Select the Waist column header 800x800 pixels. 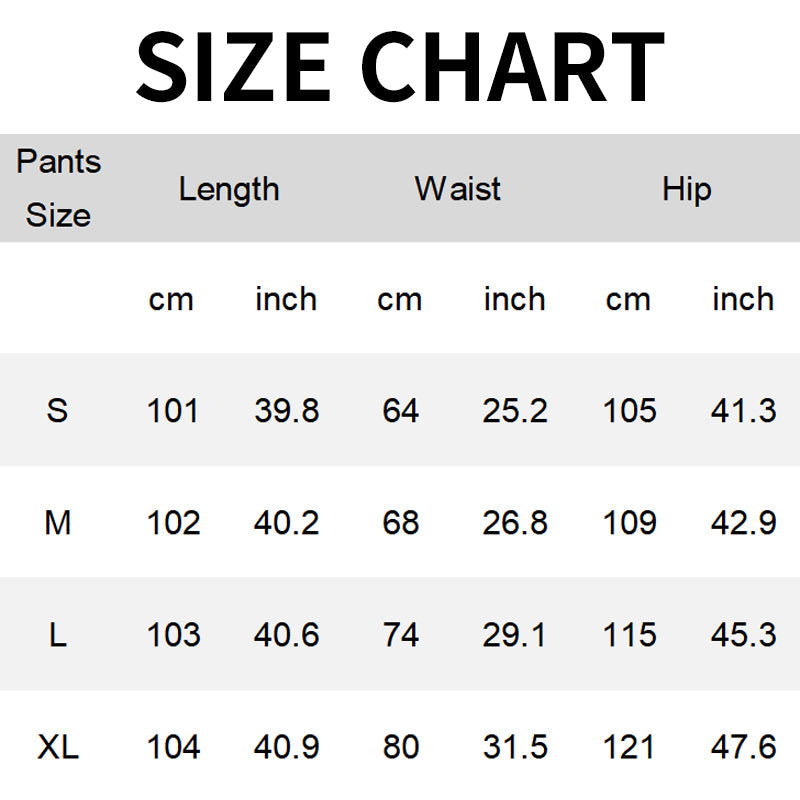[458, 189]
